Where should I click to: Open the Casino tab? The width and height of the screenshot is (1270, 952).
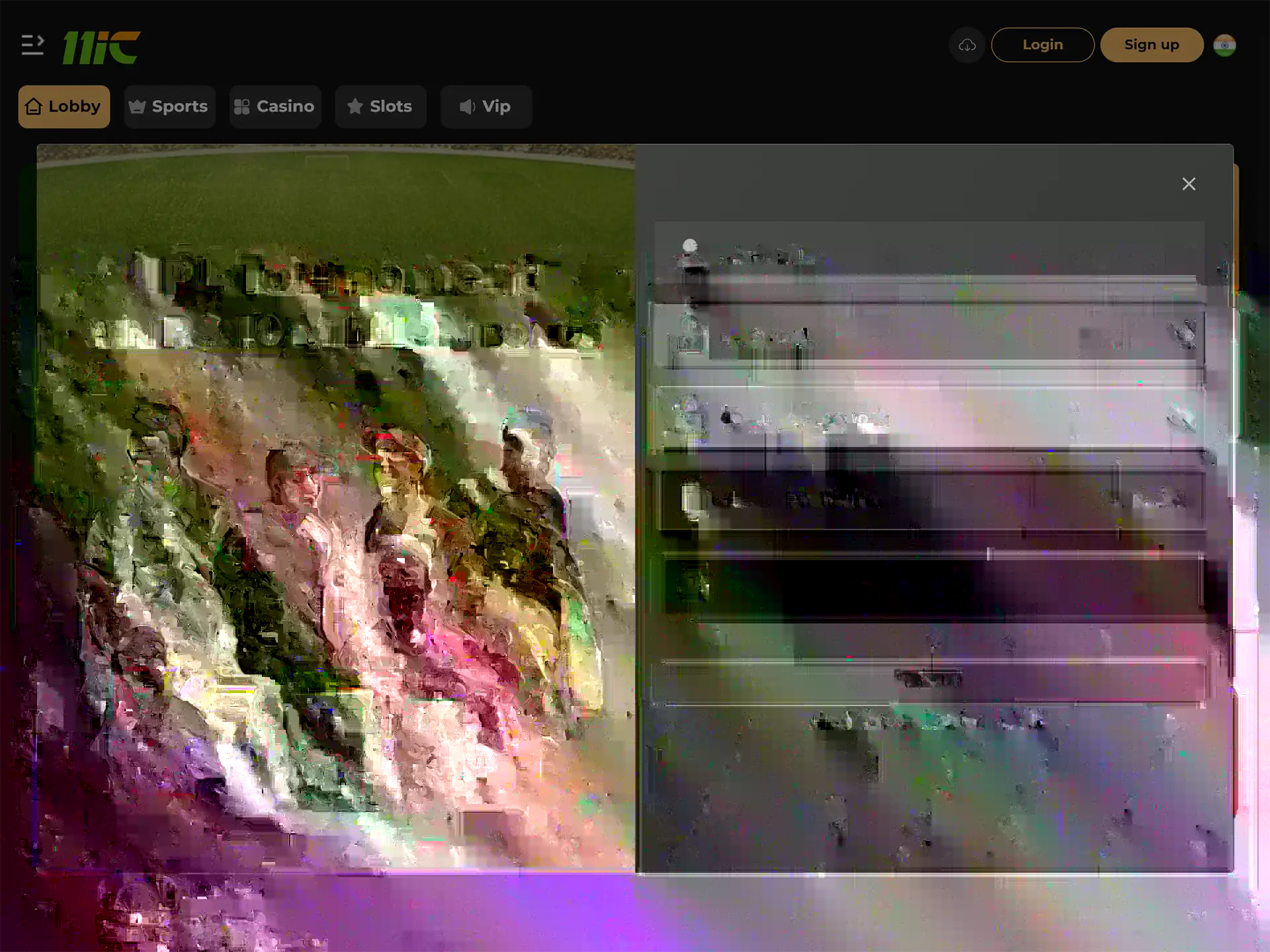pyautogui.click(x=275, y=106)
